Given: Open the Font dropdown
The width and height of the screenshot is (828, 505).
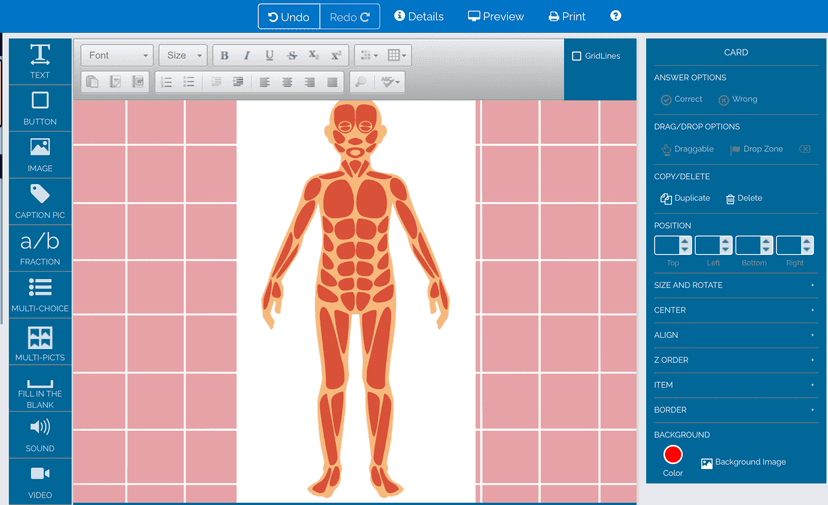Looking at the screenshot, I should tap(117, 56).
